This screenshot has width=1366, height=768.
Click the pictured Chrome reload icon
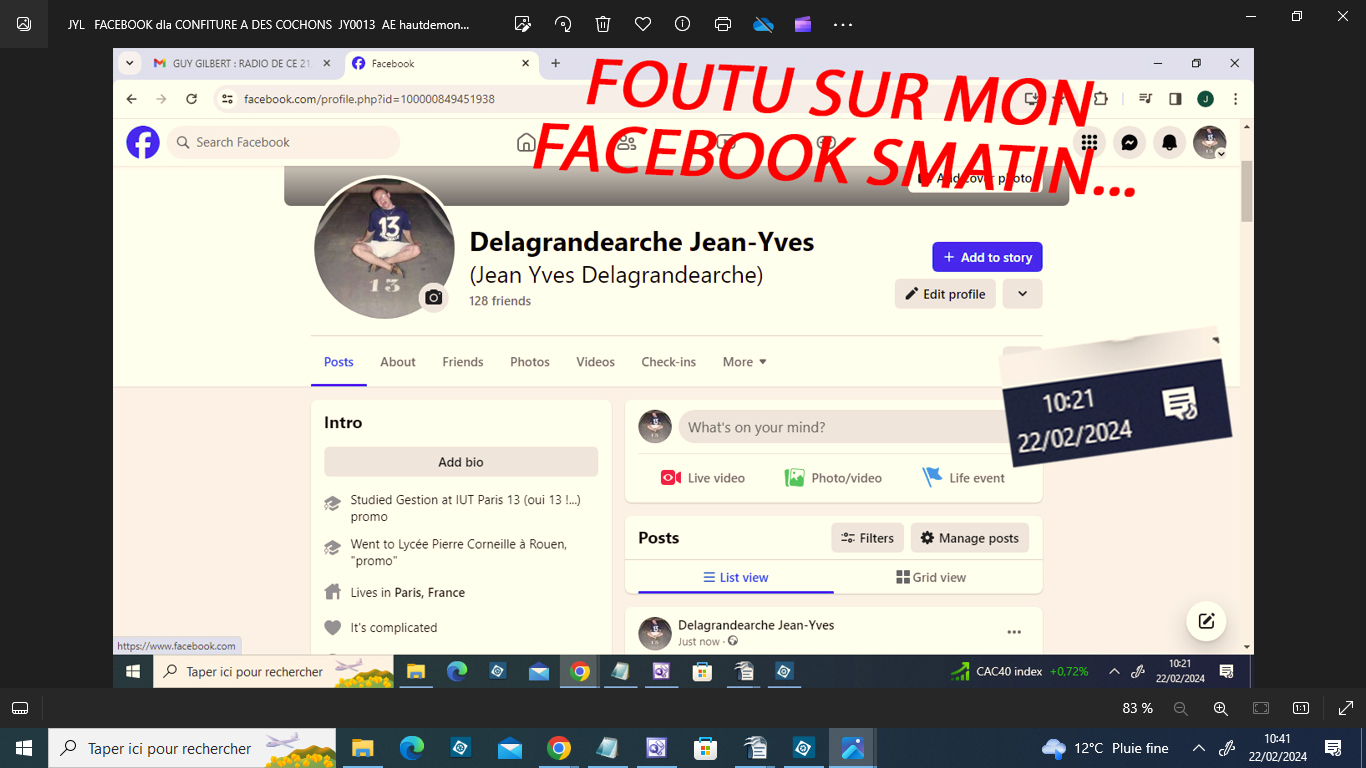pos(191,99)
